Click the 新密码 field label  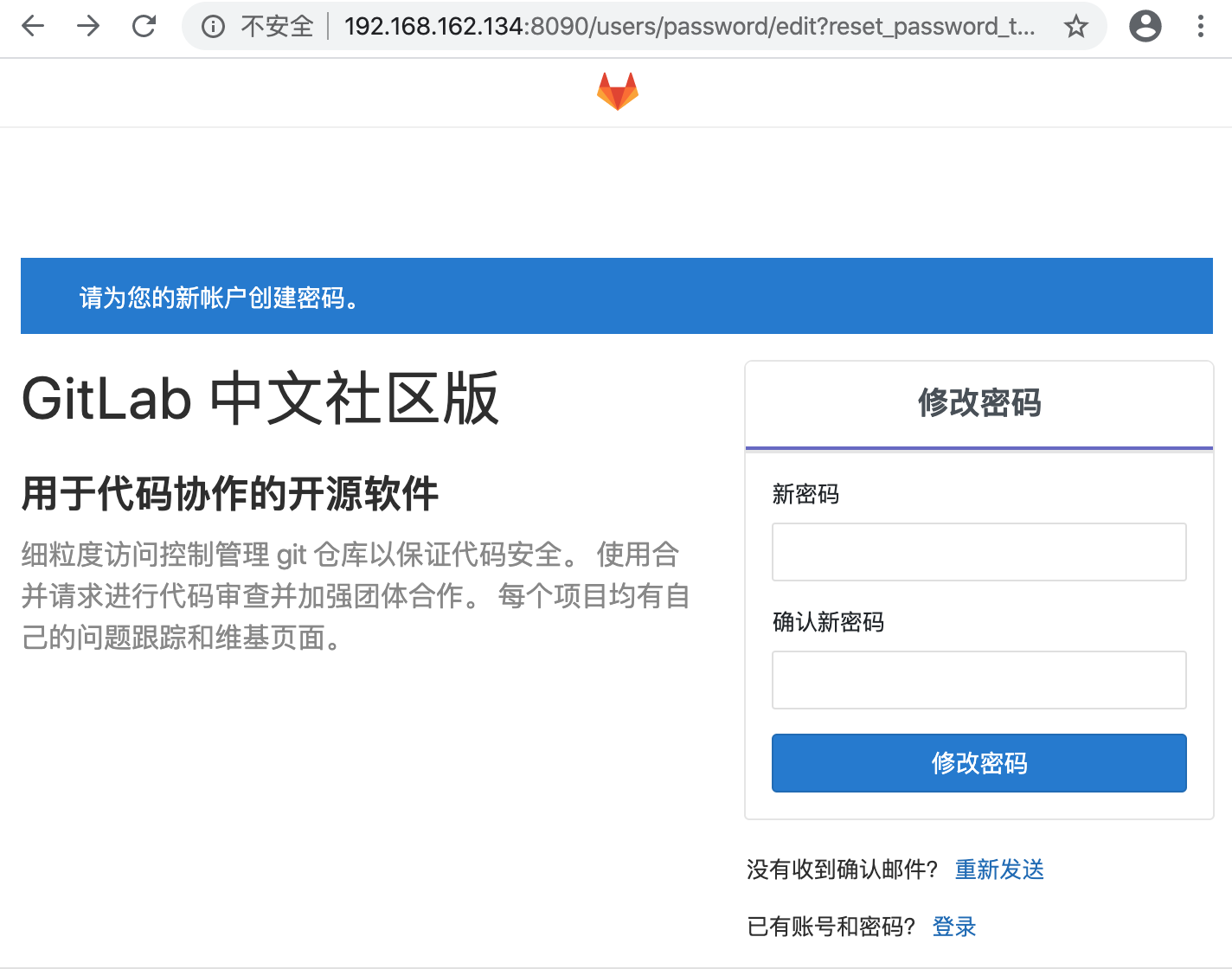click(x=805, y=494)
